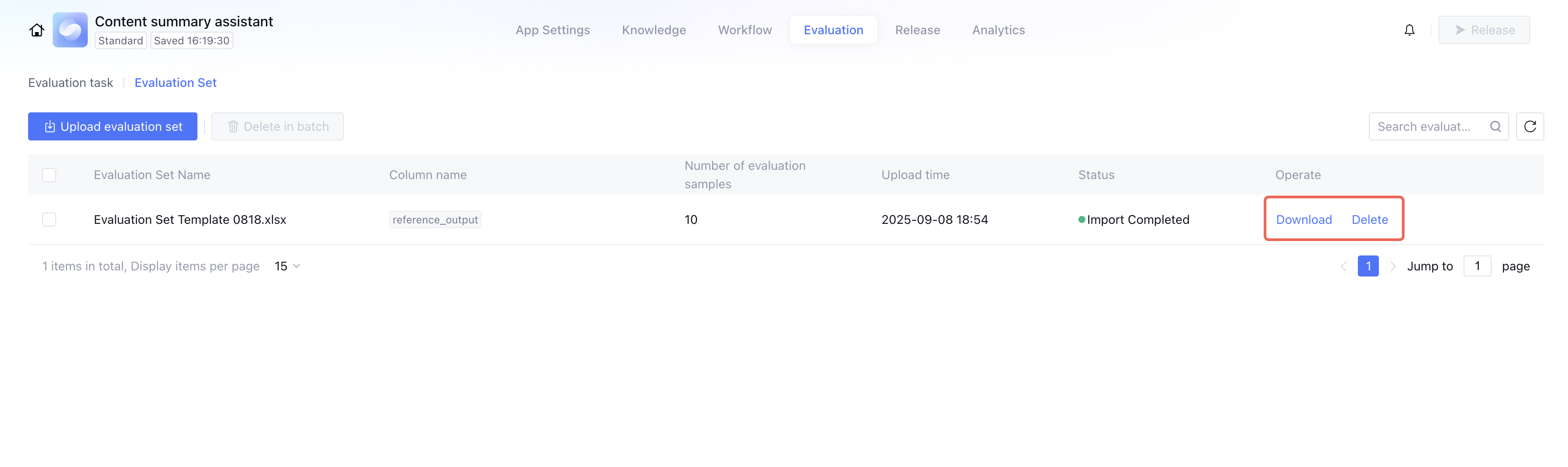Click the Search evaluation set field

tap(1425, 127)
